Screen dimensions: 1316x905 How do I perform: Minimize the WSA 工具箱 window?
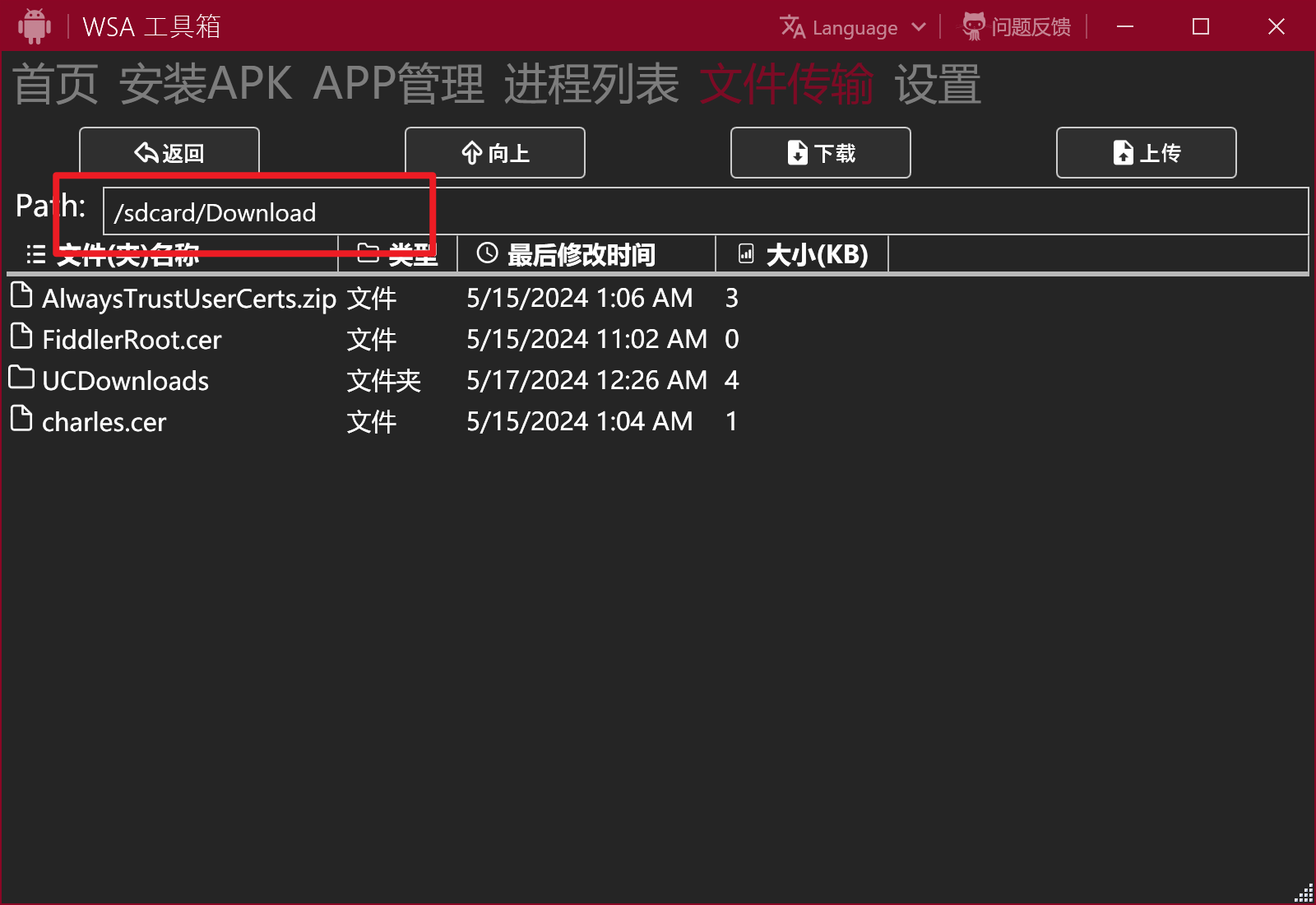click(x=1125, y=26)
